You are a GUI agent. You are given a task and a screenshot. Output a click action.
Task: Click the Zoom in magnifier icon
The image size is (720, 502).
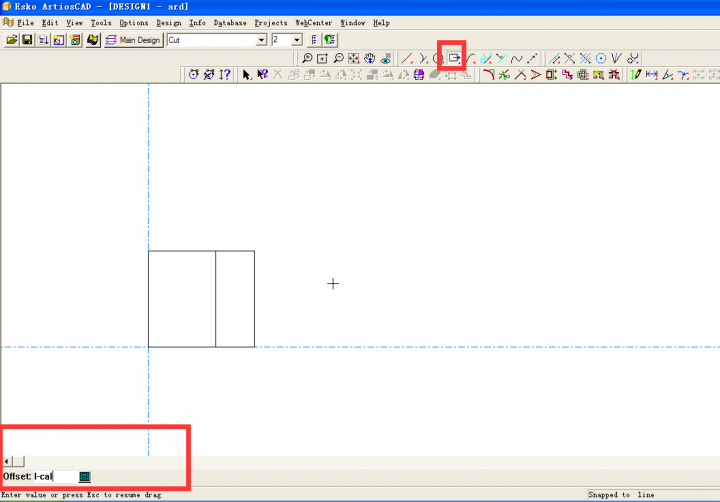pyautogui.click(x=307, y=58)
